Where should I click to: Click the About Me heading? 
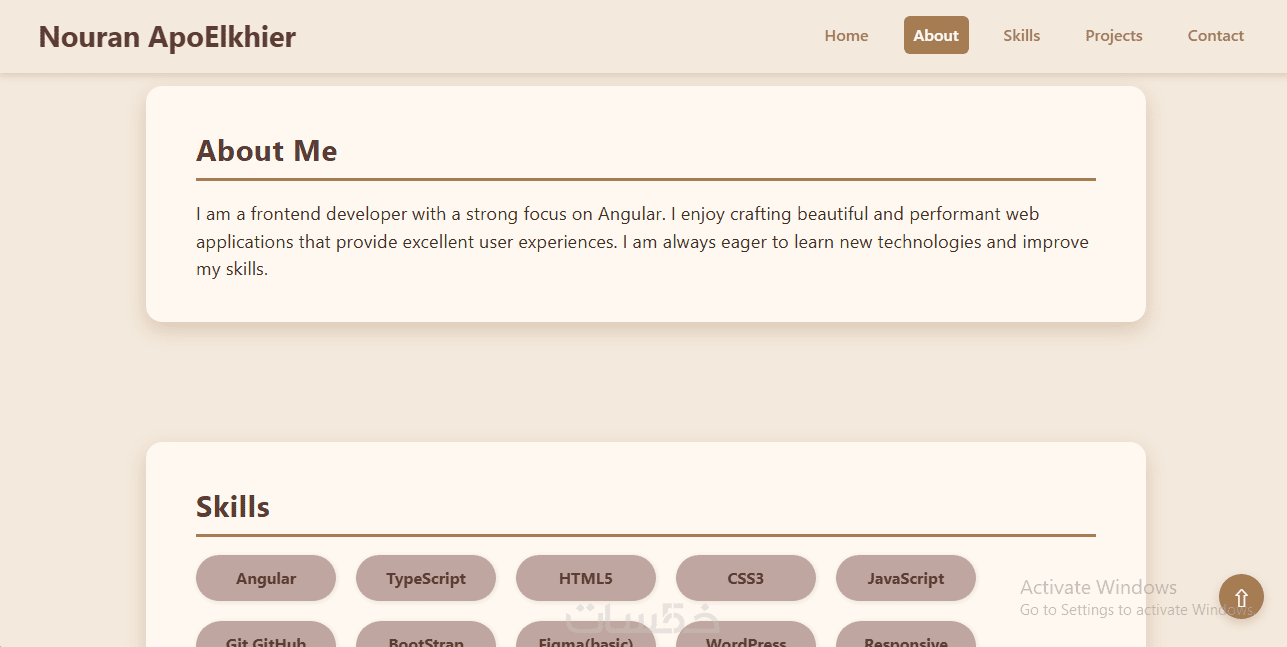point(267,151)
